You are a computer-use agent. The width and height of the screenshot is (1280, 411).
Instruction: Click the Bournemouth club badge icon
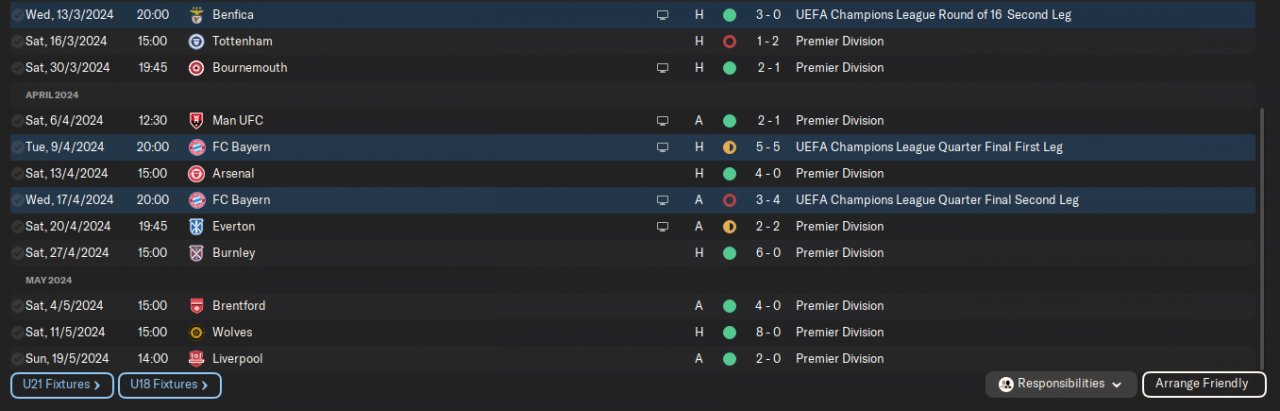pyautogui.click(x=196, y=68)
